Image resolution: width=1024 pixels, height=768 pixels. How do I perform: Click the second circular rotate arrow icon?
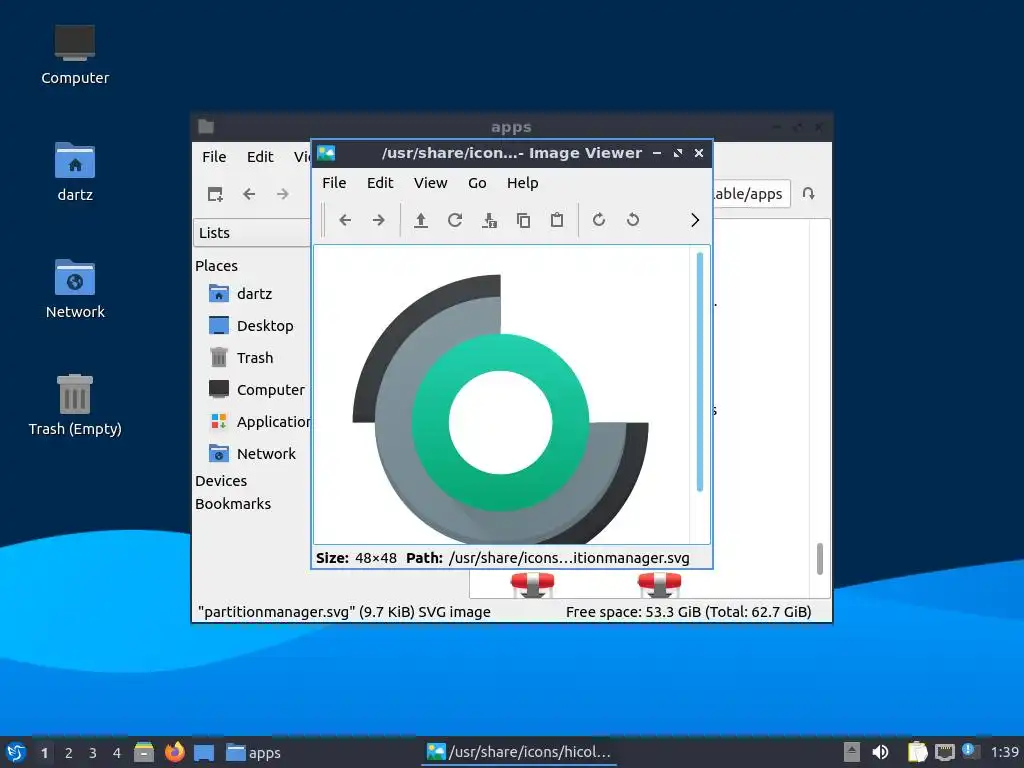(x=633, y=220)
